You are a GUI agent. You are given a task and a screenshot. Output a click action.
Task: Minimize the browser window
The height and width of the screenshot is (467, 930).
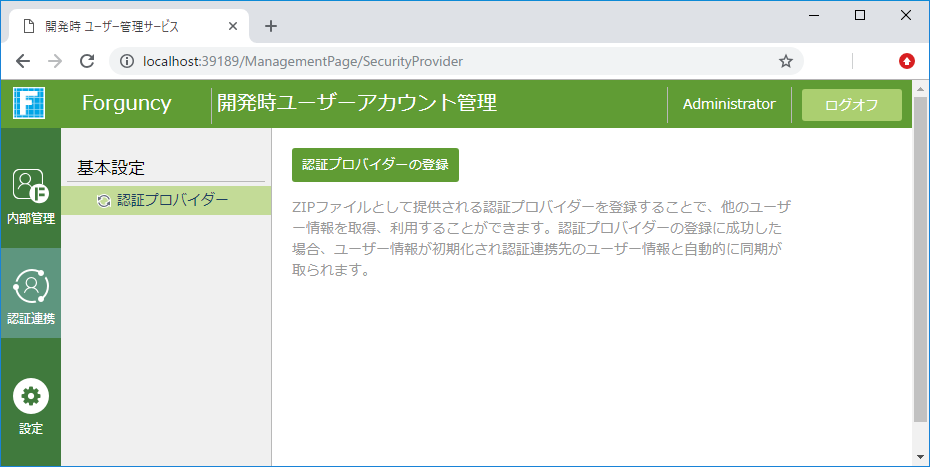click(x=814, y=16)
